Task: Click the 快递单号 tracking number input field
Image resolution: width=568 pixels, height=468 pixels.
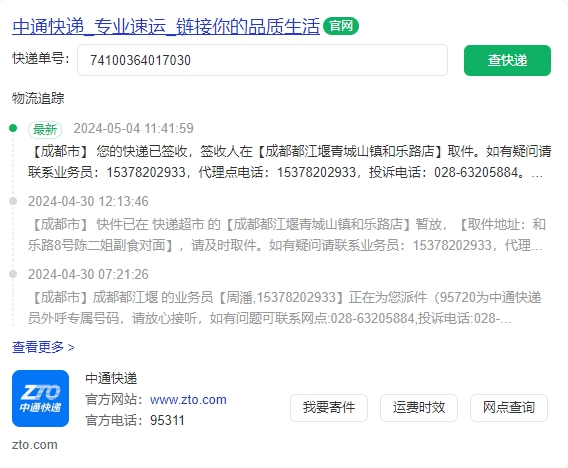Action: [262, 60]
